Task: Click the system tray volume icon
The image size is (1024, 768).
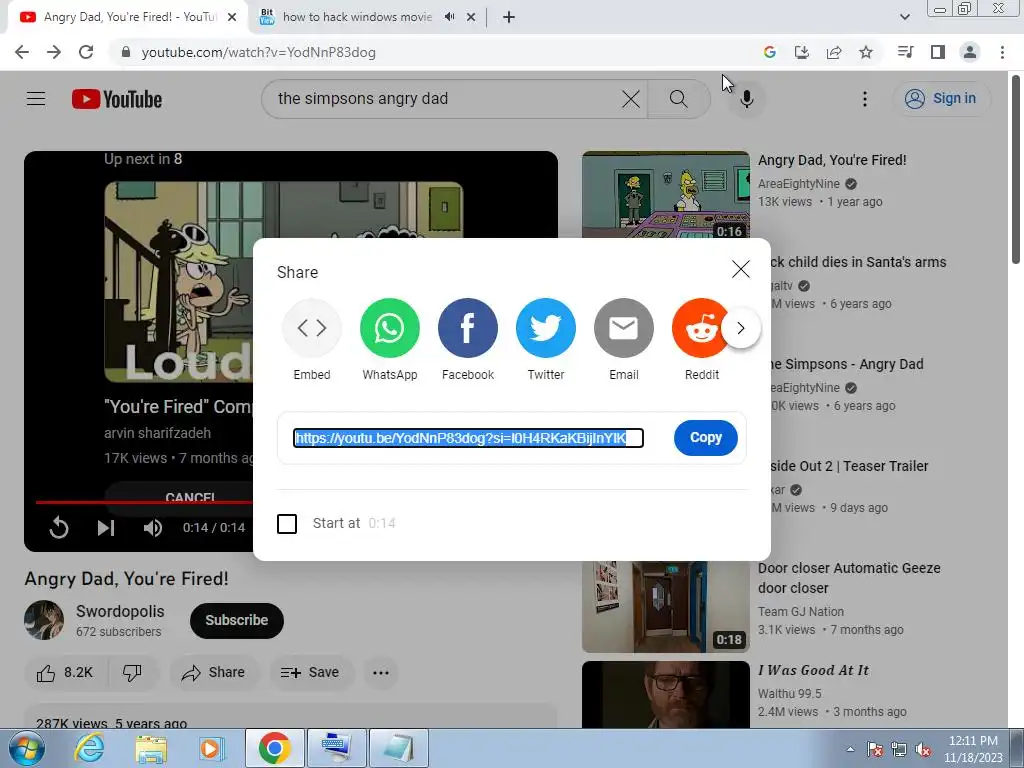Action: click(923, 749)
